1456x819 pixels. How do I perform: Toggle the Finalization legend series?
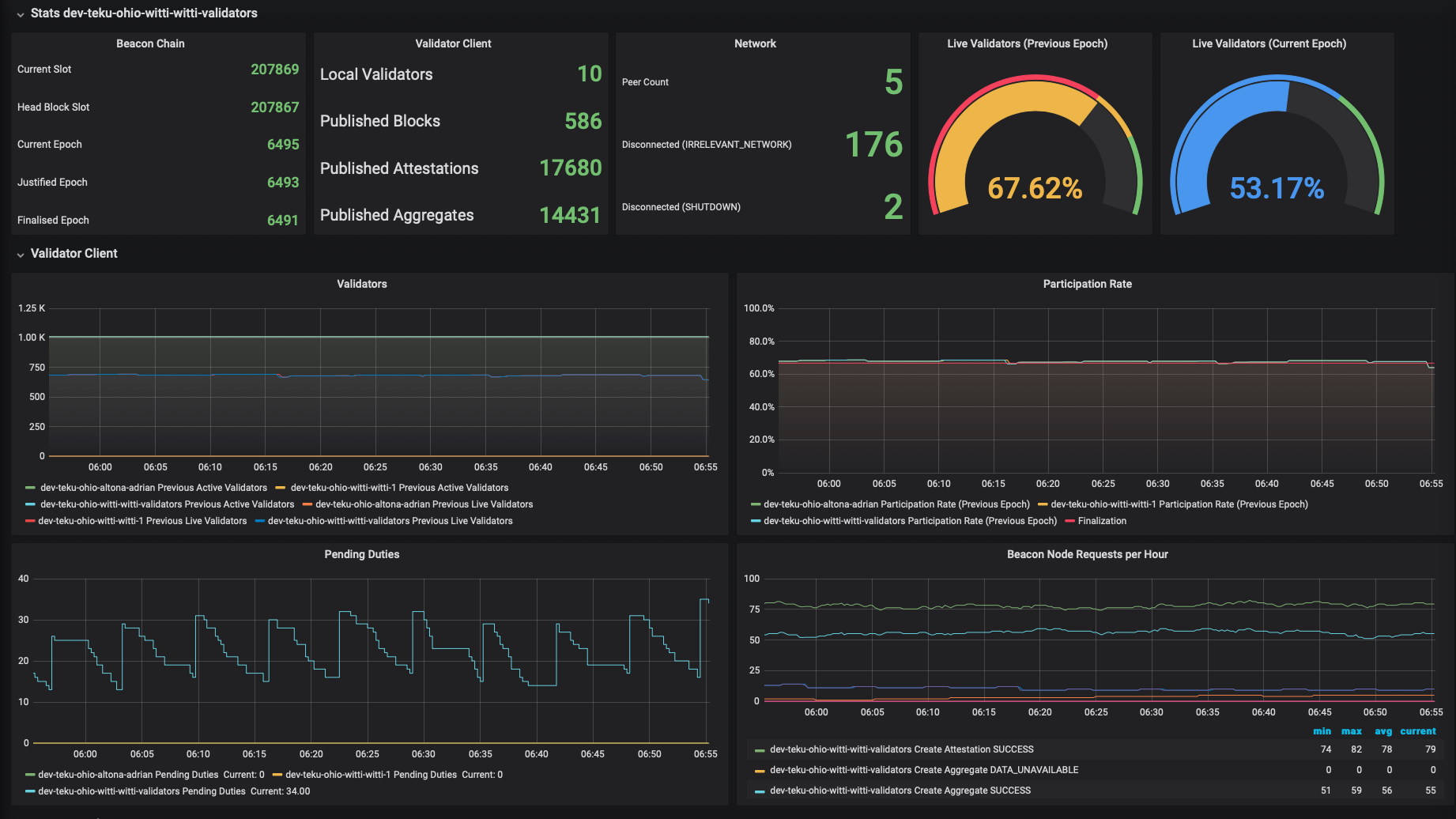click(1102, 521)
